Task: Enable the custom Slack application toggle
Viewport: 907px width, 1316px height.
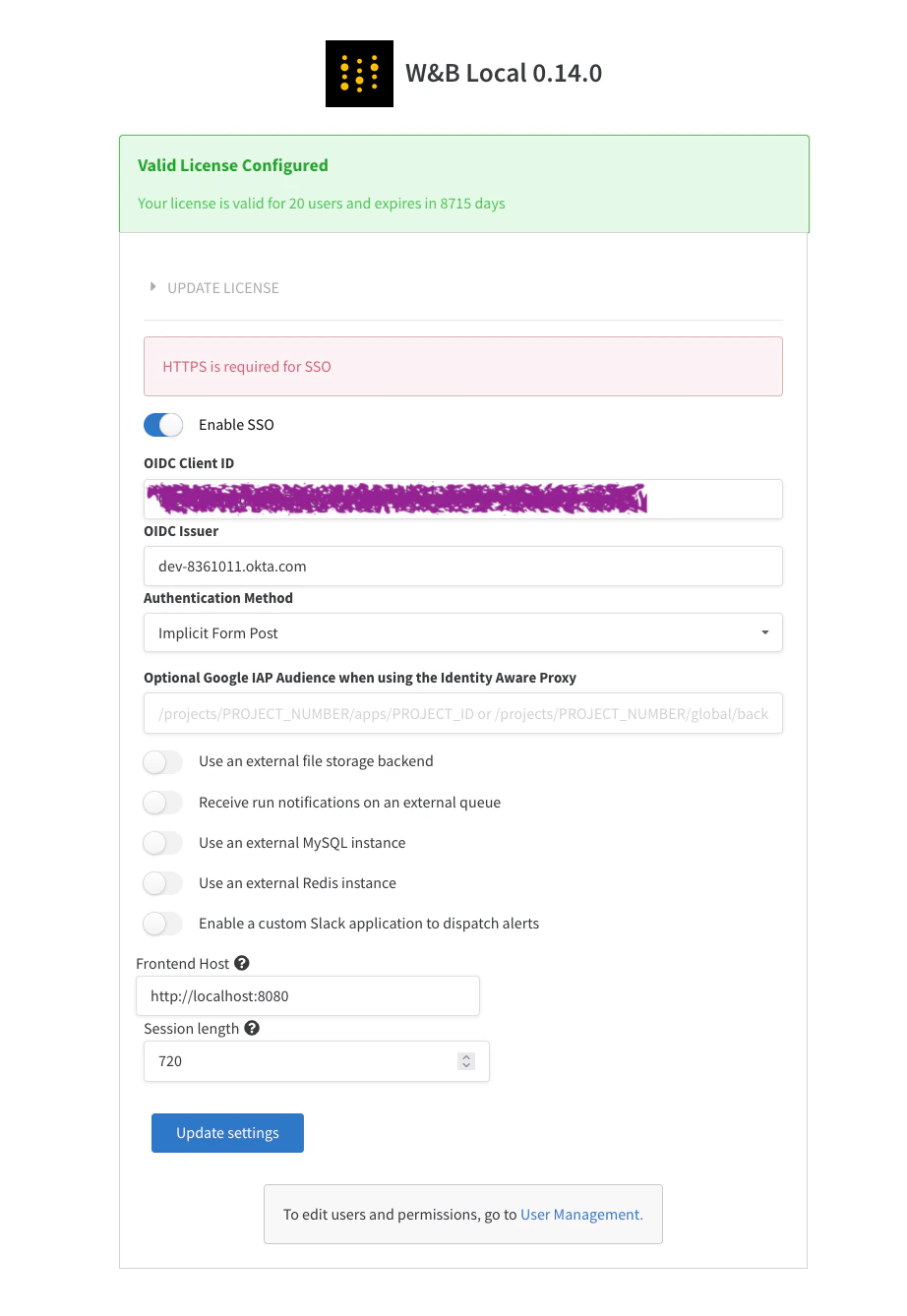Action: coord(162,923)
